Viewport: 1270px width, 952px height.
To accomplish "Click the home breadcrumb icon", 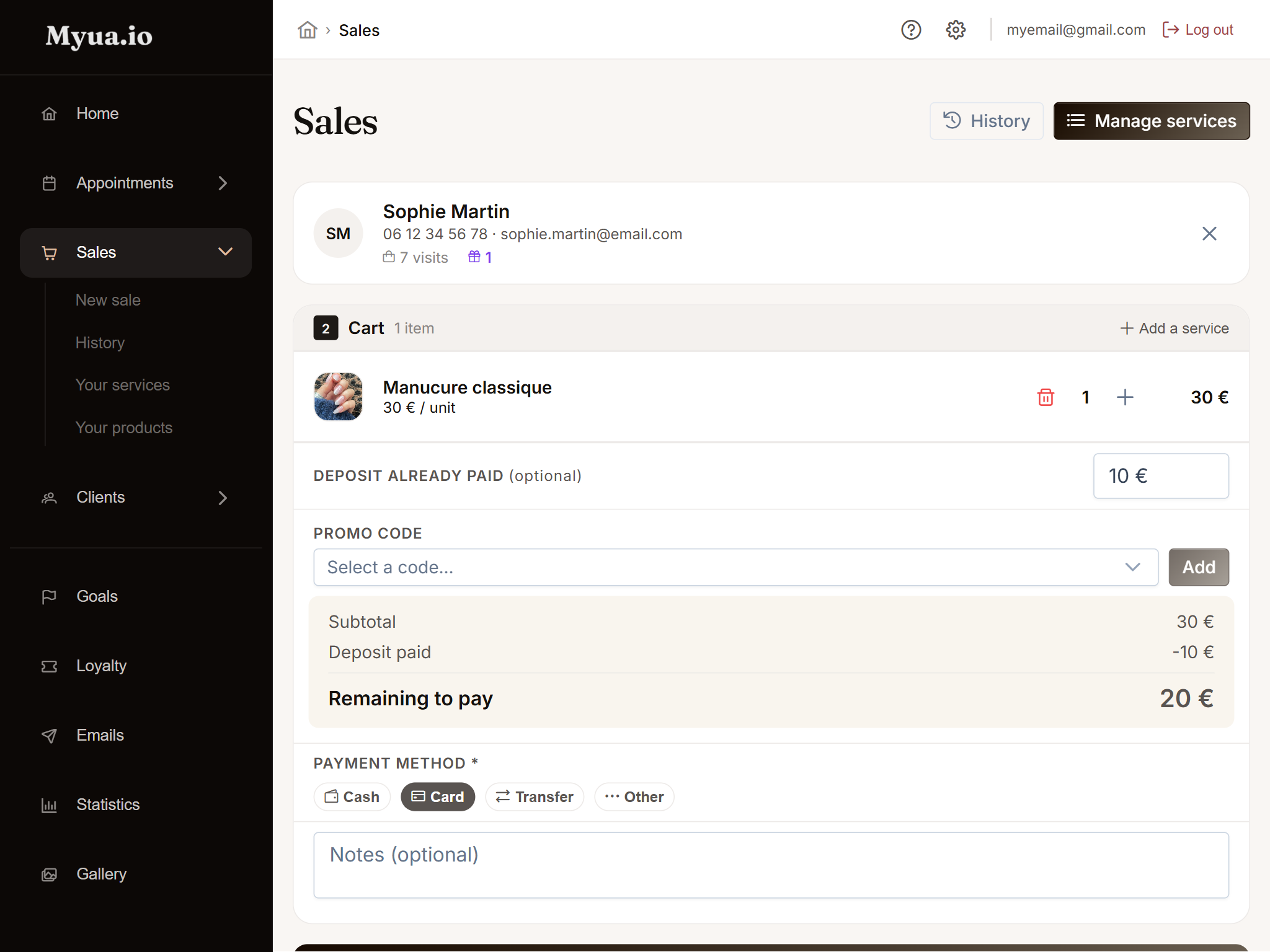I will coord(307,30).
